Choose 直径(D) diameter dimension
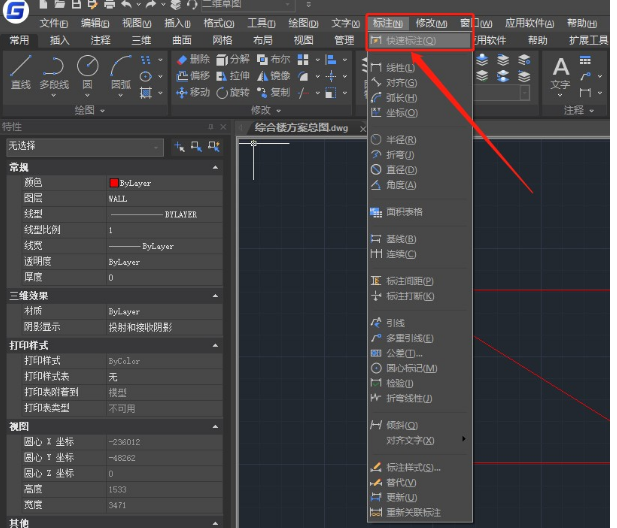Viewport: 617px width, 528px height. pos(419,170)
